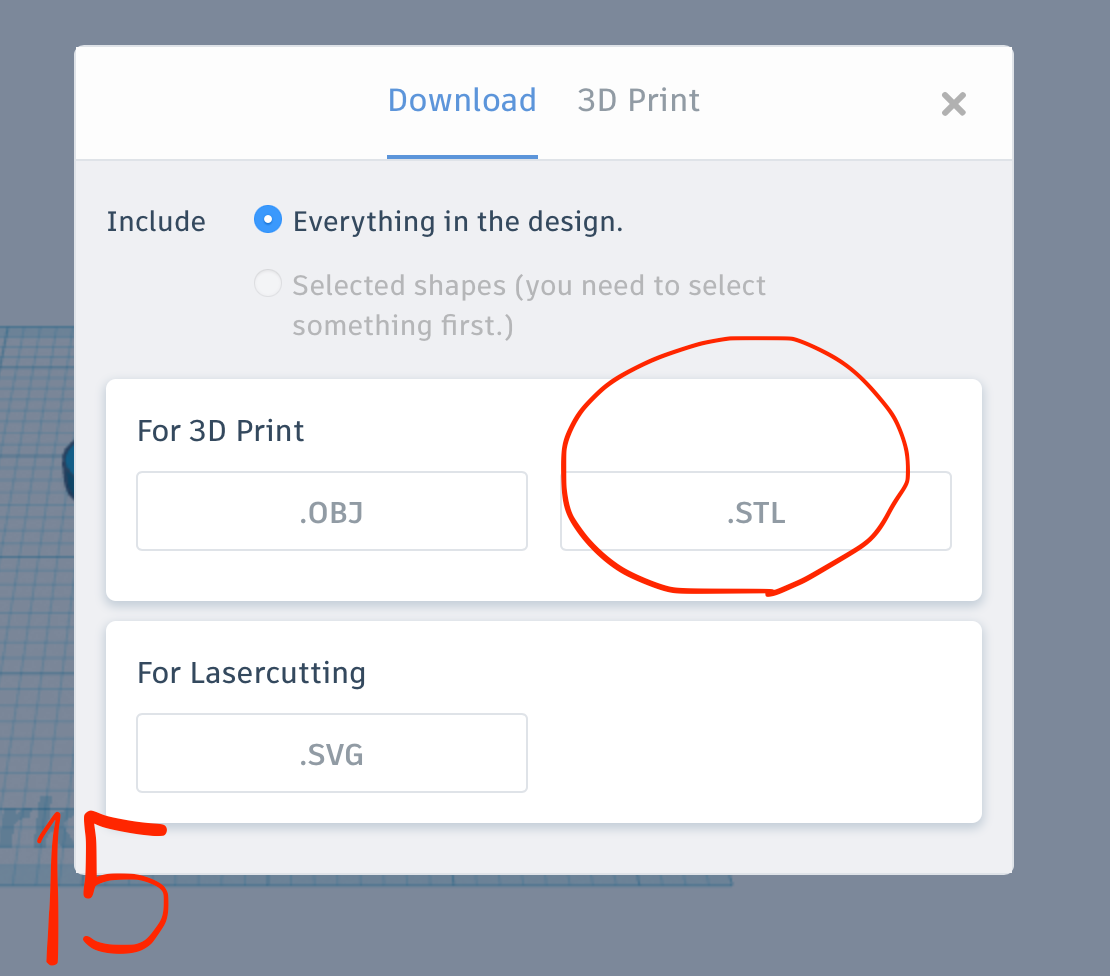Select the 'Selected shapes' radio option

[268, 283]
